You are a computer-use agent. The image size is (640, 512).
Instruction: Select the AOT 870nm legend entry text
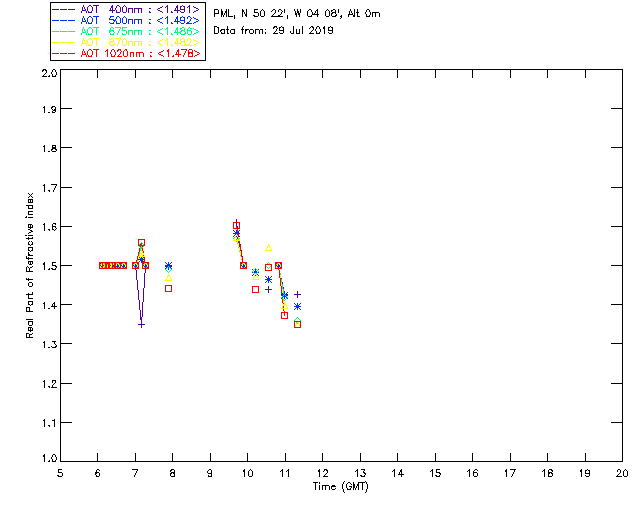coord(140,42)
